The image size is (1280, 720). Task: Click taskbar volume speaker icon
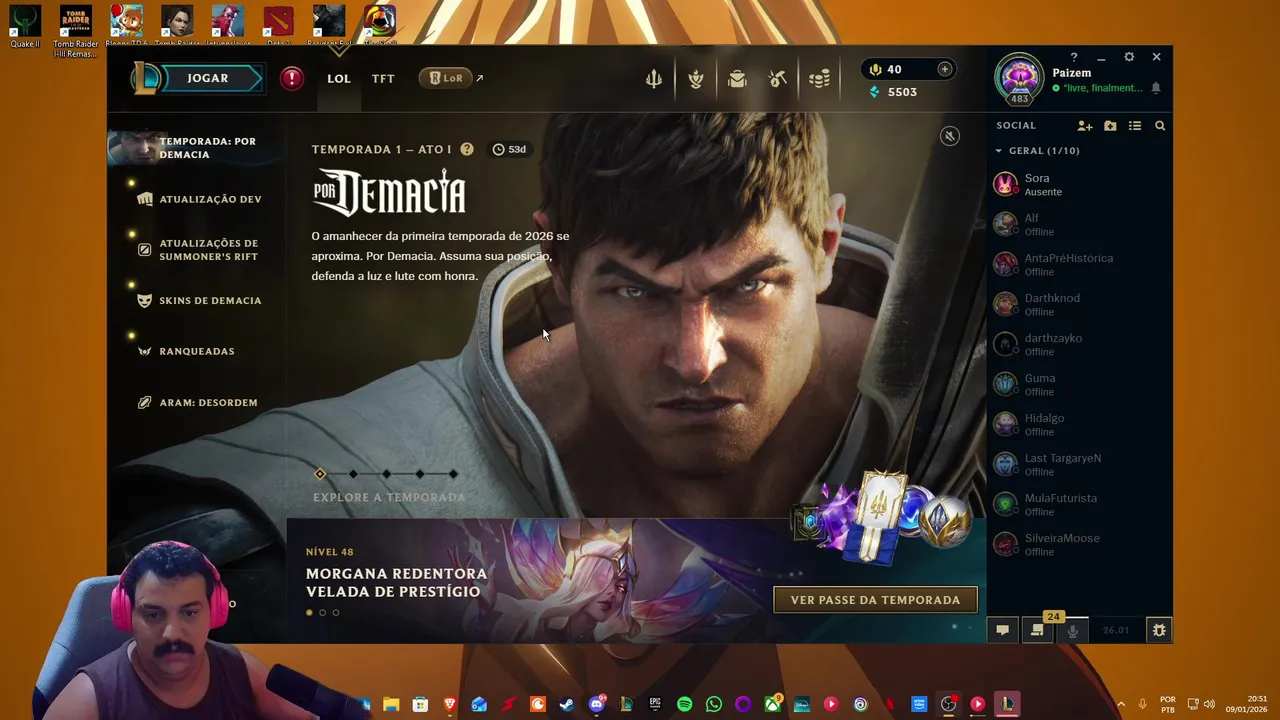click(1209, 704)
